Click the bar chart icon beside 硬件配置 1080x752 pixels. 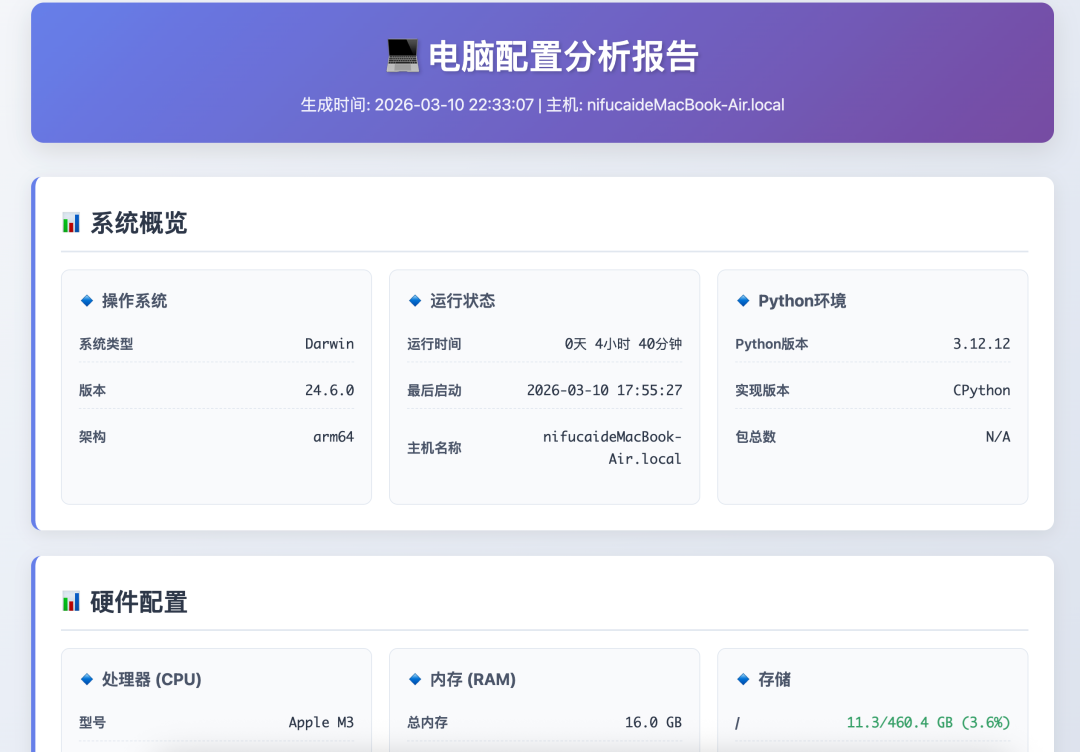point(70,602)
